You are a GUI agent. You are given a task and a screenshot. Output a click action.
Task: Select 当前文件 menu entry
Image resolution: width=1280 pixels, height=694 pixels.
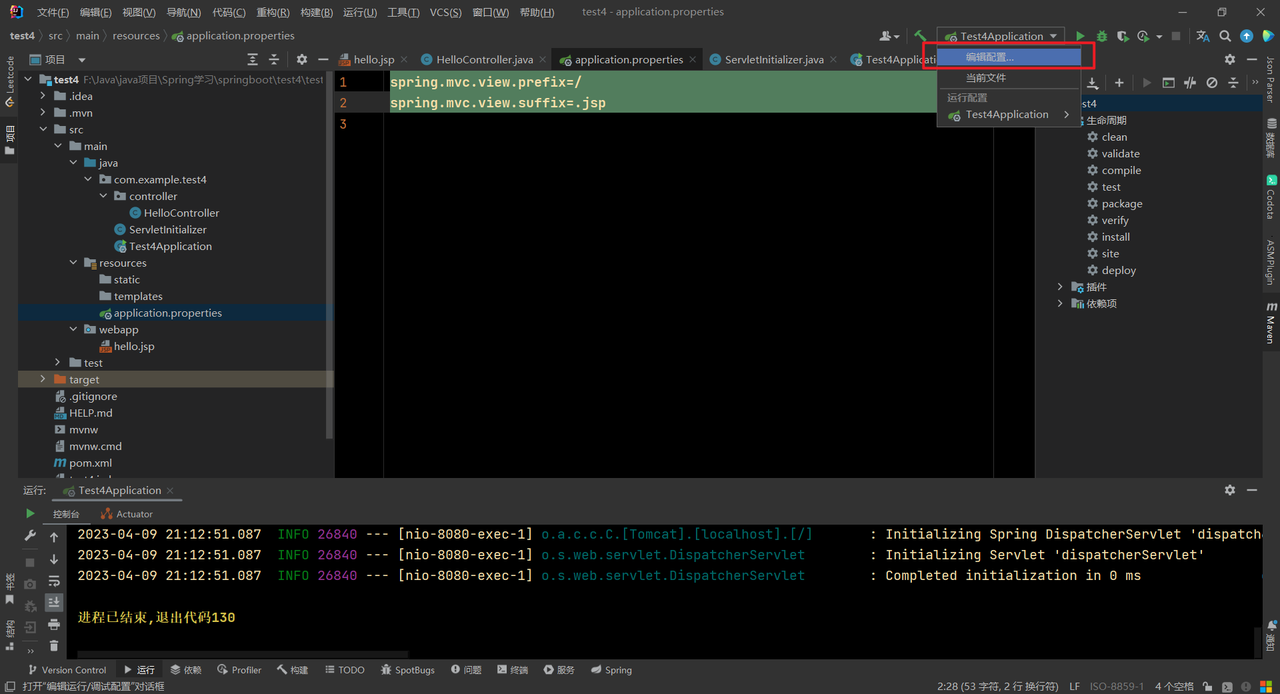(1009, 77)
